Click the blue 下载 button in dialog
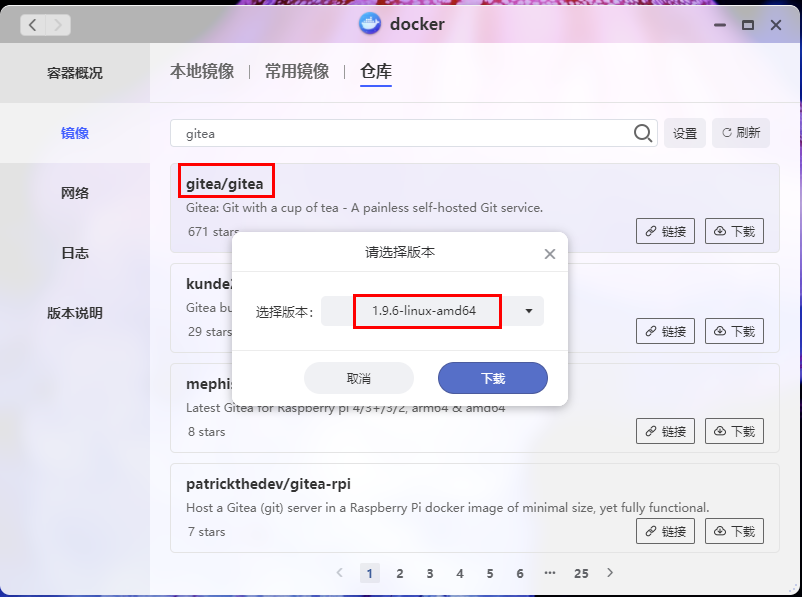Viewport: 802px width, 597px height. [x=493, y=378]
